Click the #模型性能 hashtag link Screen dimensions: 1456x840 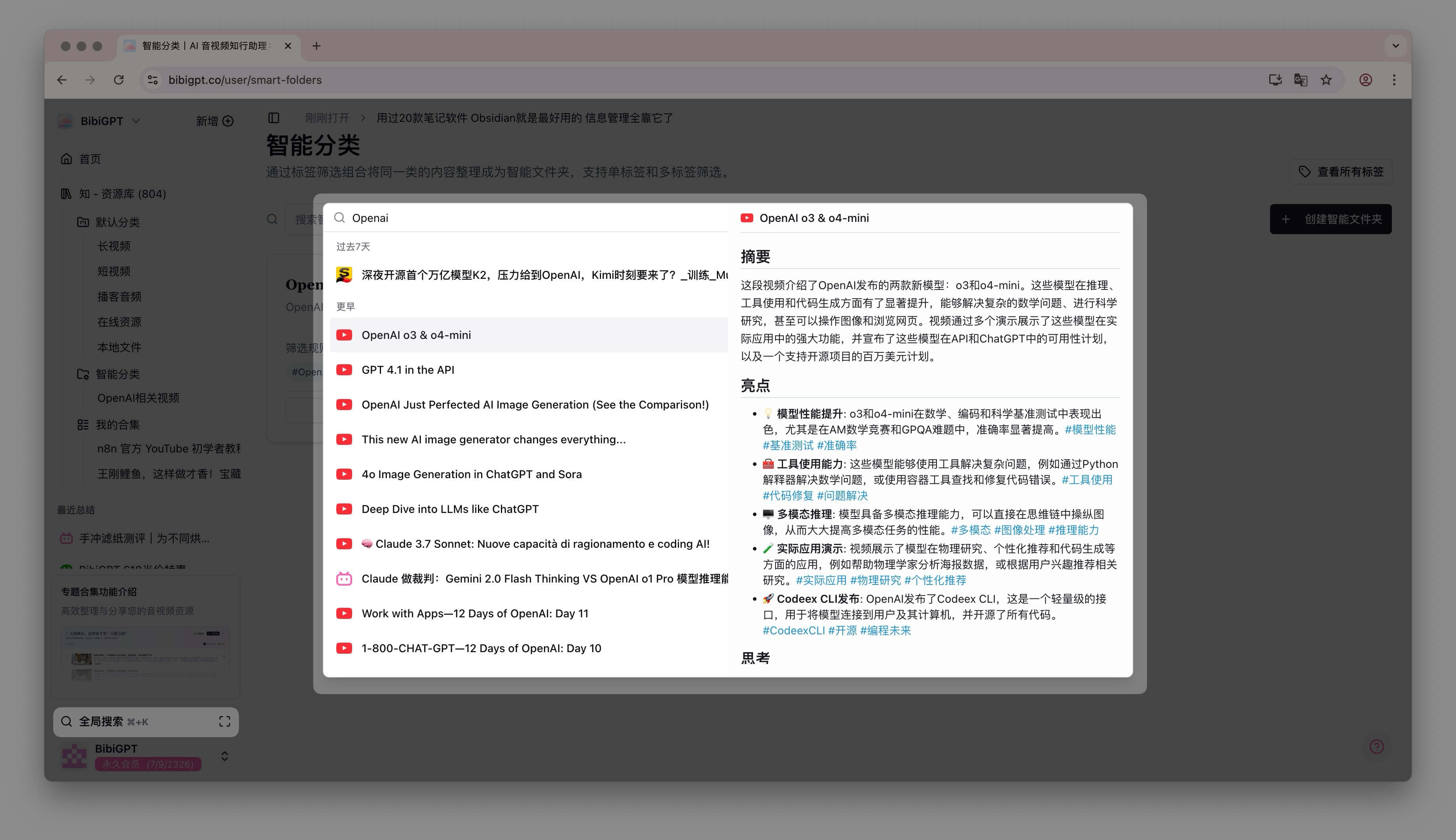[1090, 429]
